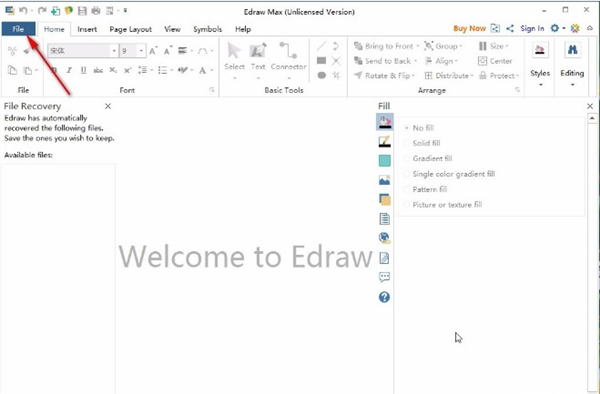Switch to the Insert ribbon tab

click(x=87, y=29)
